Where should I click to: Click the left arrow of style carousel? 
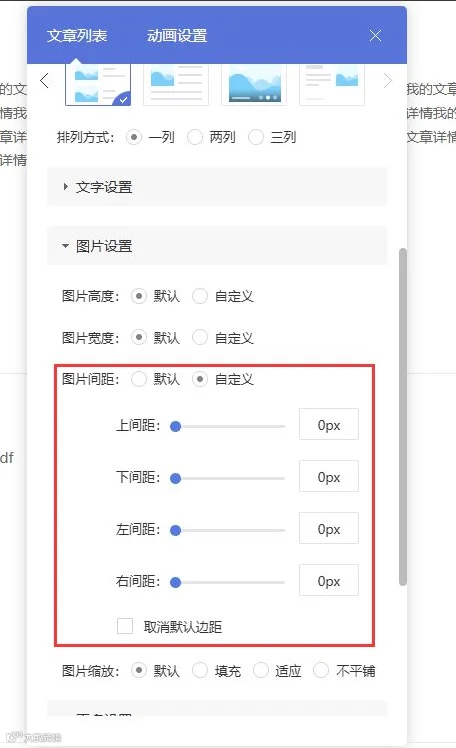click(x=45, y=80)
